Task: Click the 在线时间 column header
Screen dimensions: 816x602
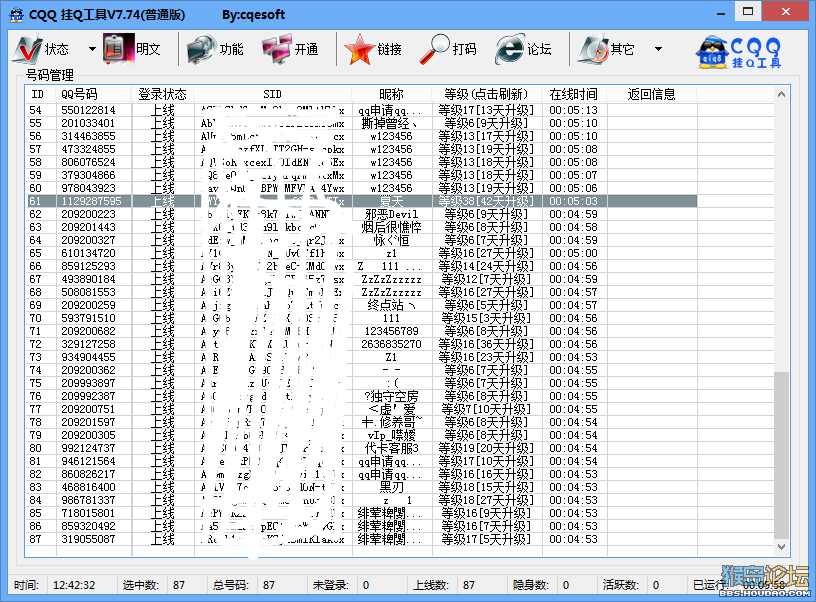Action: pos(573,94)
